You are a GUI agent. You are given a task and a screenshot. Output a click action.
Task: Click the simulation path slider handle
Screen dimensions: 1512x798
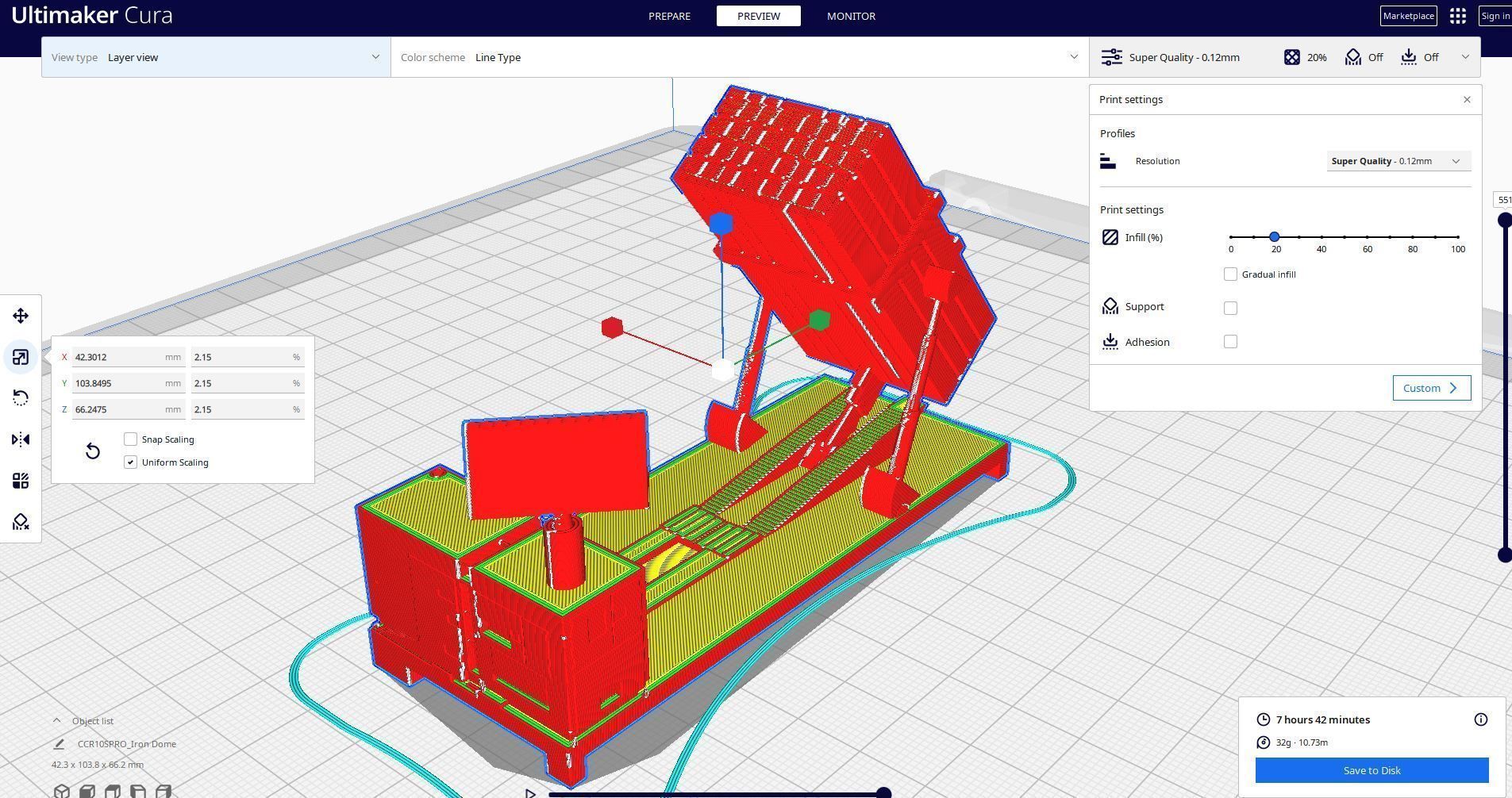click(x=883, y=793)
